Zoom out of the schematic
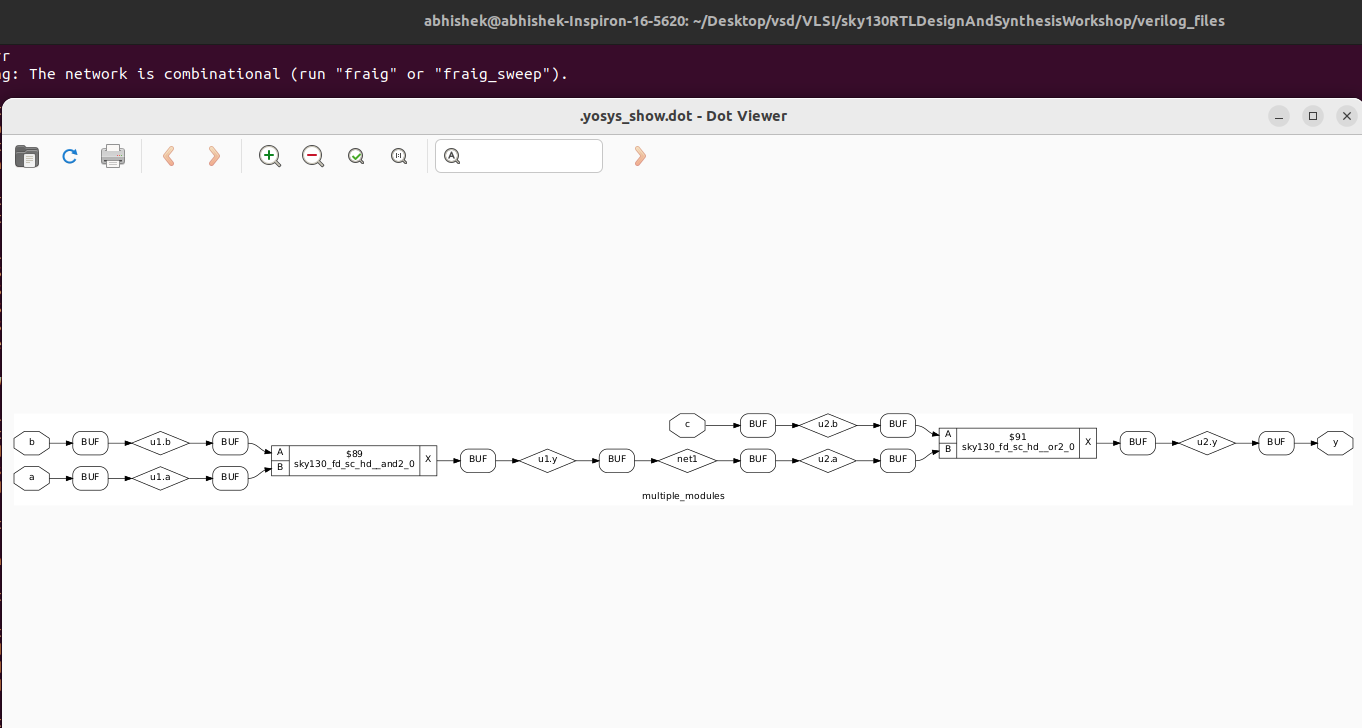 [x=312, y=156]
